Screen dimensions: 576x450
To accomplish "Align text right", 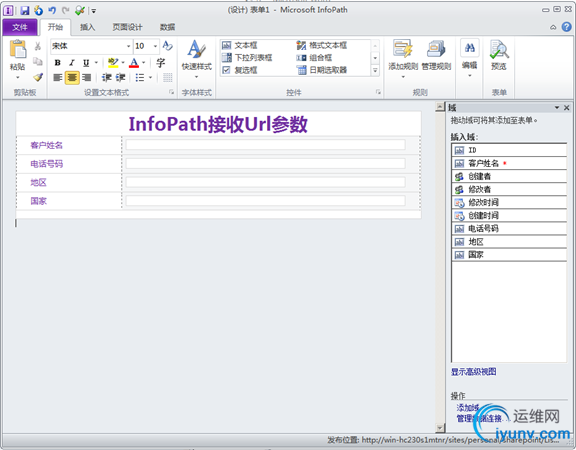I will [x=86, y=78].
